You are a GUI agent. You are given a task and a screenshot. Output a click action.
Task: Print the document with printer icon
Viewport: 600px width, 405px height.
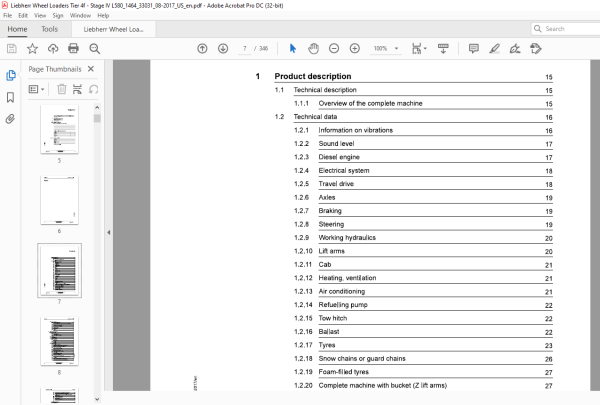point(73,49)
